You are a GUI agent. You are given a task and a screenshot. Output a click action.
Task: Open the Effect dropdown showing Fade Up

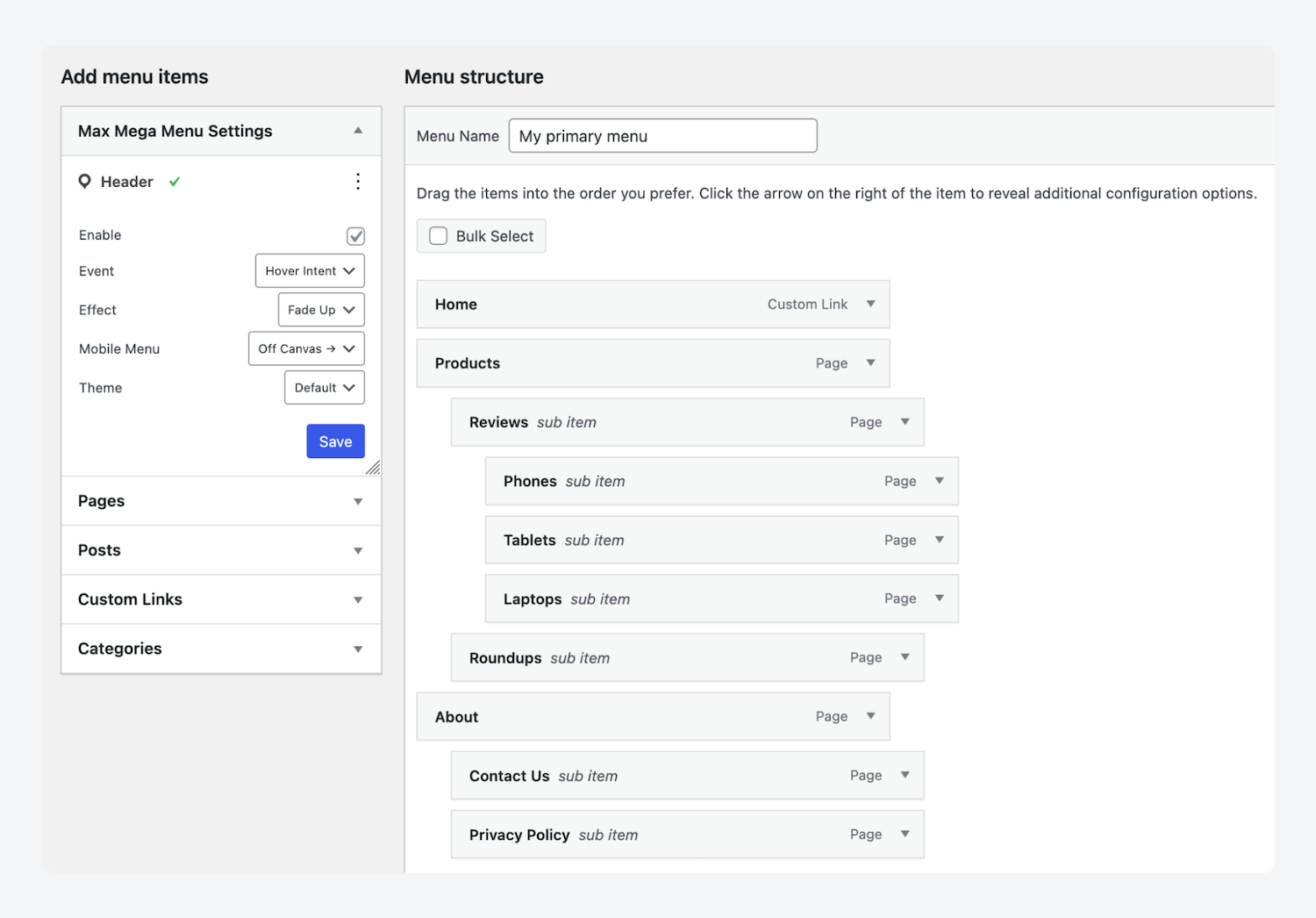click(320, 309)
